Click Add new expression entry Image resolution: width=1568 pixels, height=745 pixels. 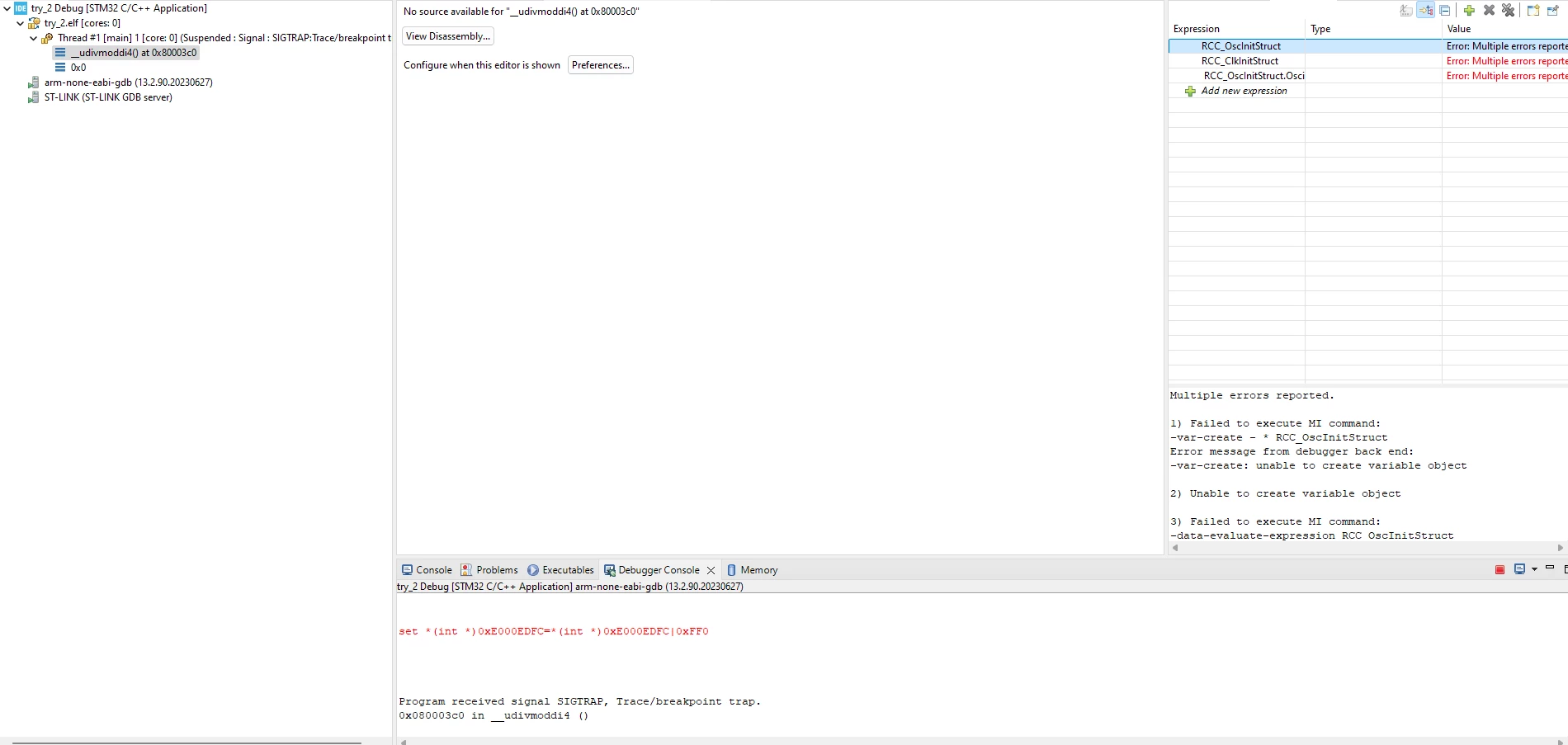coord(1244,91)
